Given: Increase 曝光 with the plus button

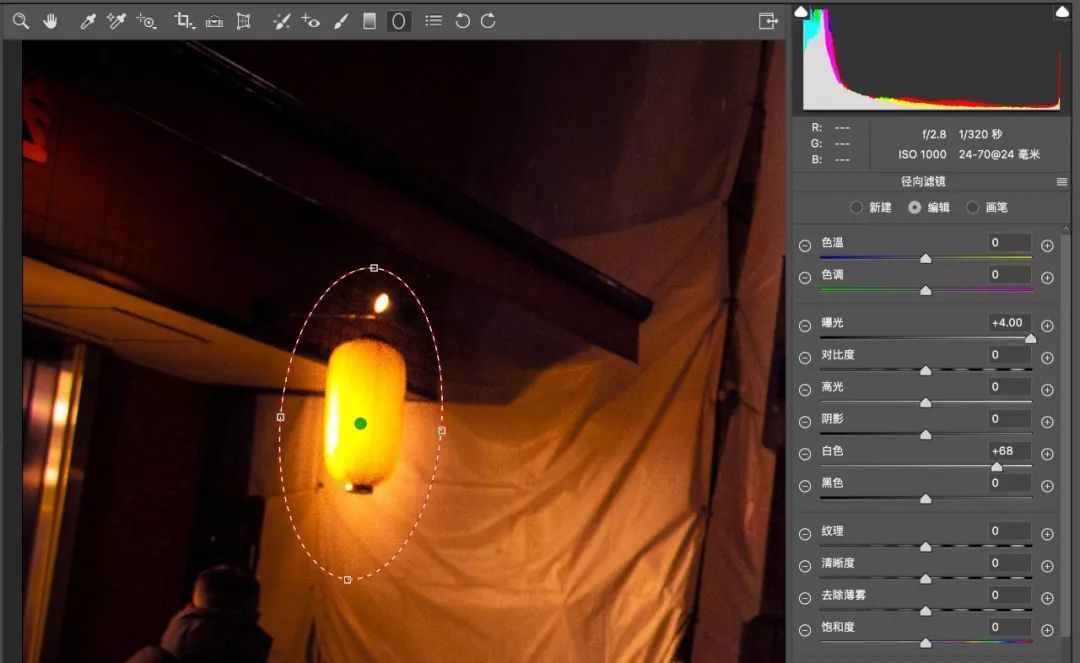Looking at the screenshot, I should click(x=1047, y=326).
